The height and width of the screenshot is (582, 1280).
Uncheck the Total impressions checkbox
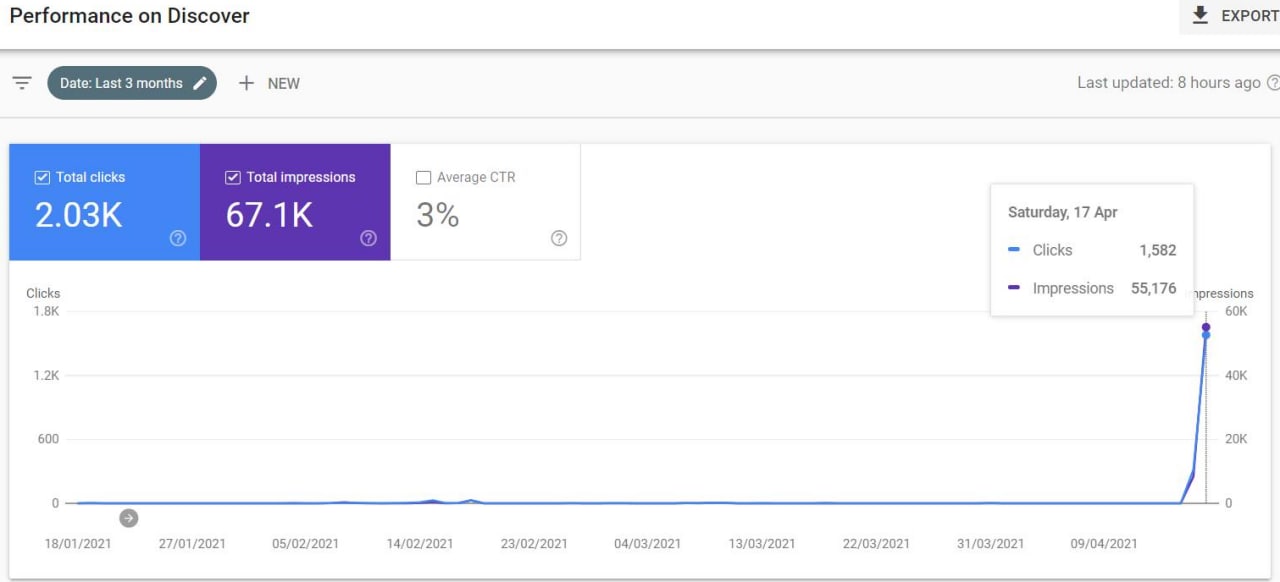tap(233, 177)
